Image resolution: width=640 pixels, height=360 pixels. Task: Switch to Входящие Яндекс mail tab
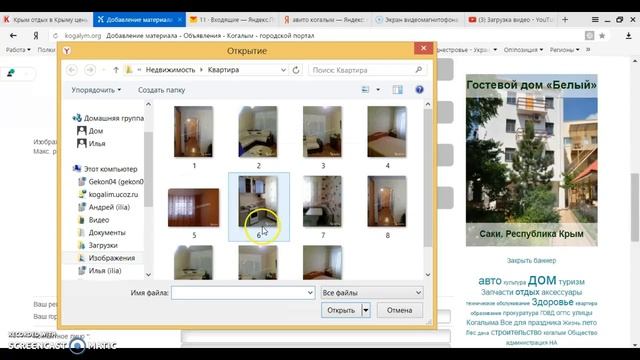(233, 20)
